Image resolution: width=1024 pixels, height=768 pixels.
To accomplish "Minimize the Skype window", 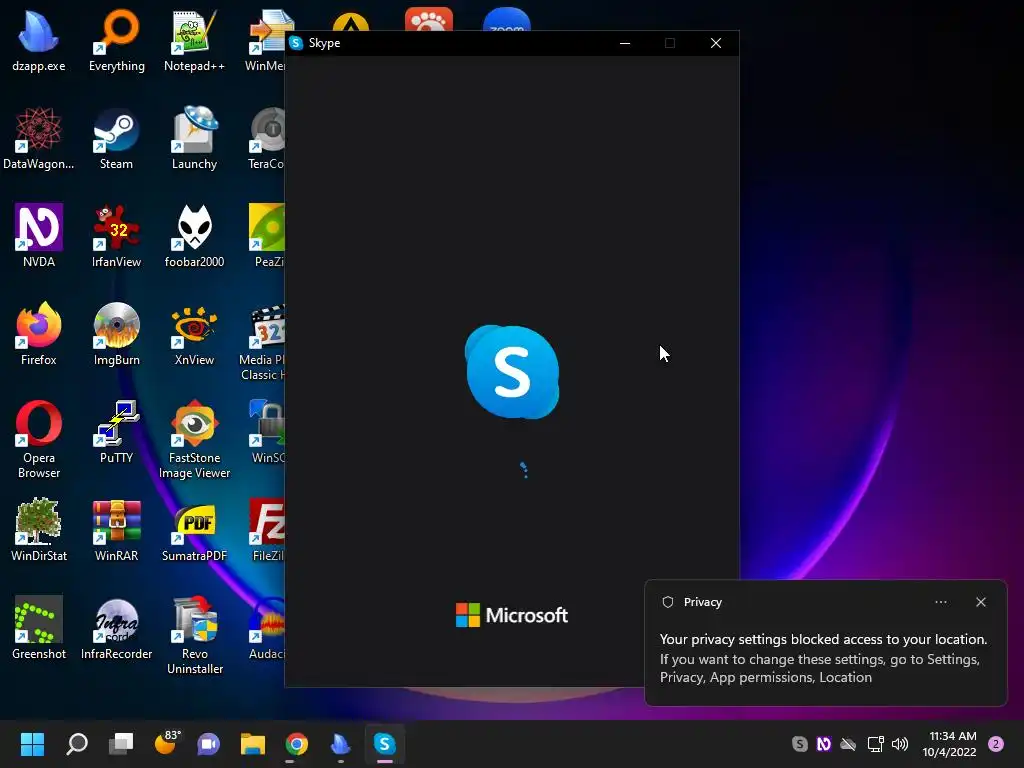I will click(x=625, y=43).
